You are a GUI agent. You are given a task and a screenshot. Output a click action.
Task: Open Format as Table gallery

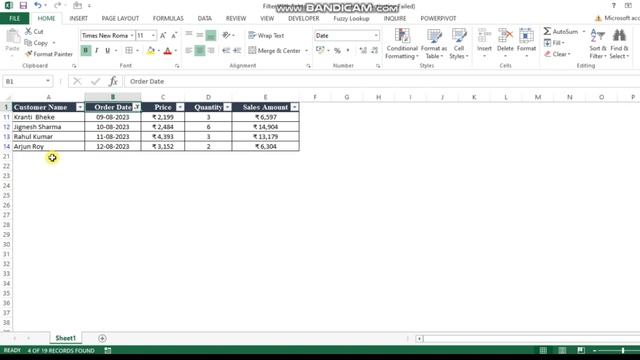[x=434, y=44]
